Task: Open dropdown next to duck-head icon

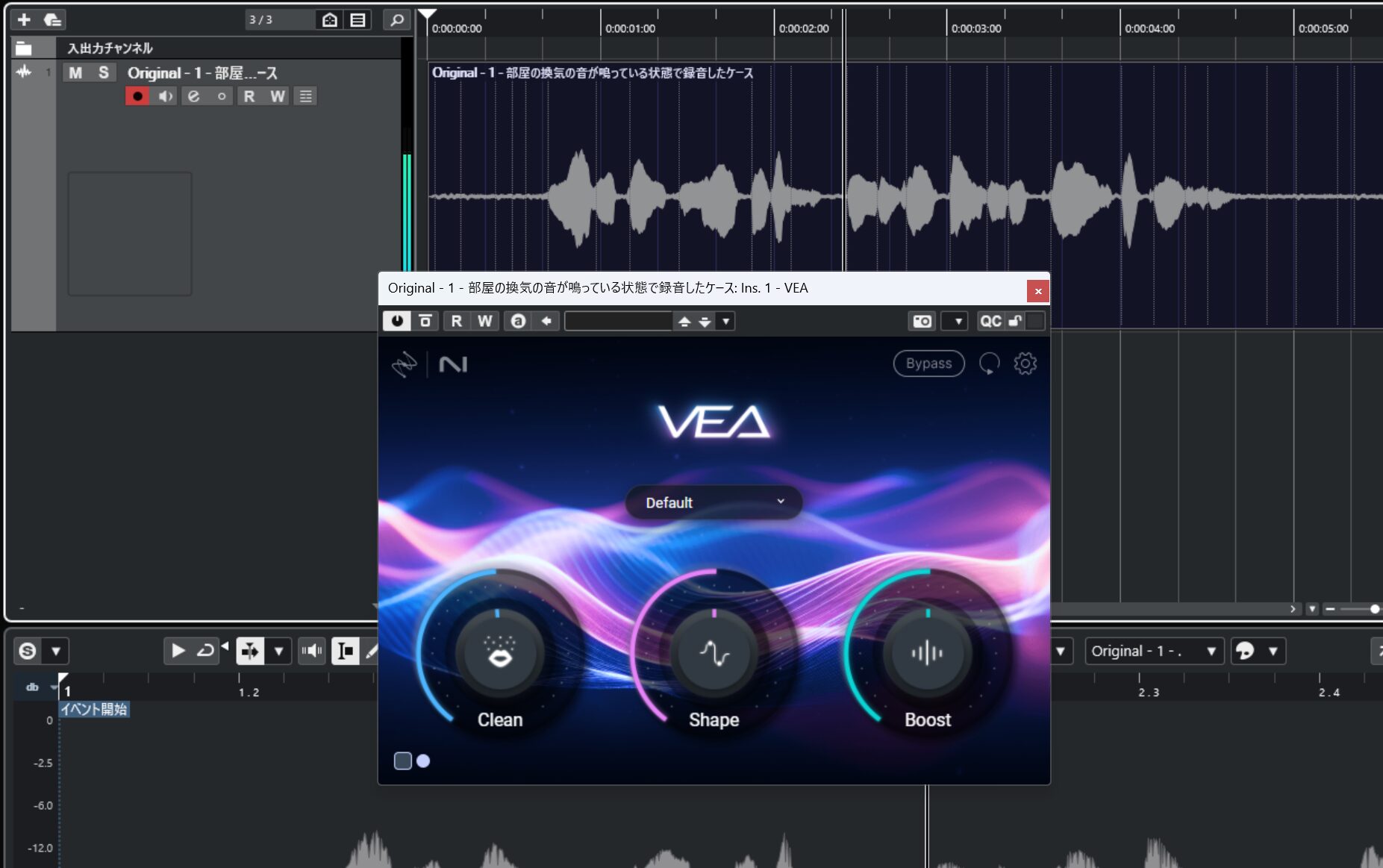Action: (1273, 651)
